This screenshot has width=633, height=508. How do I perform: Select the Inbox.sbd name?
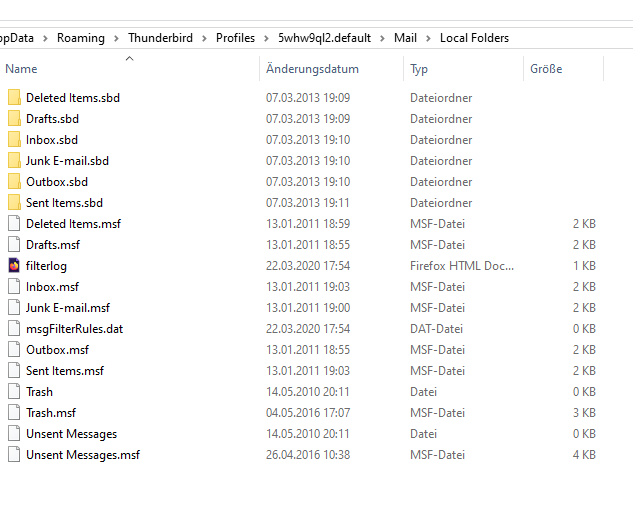(52, 140)
